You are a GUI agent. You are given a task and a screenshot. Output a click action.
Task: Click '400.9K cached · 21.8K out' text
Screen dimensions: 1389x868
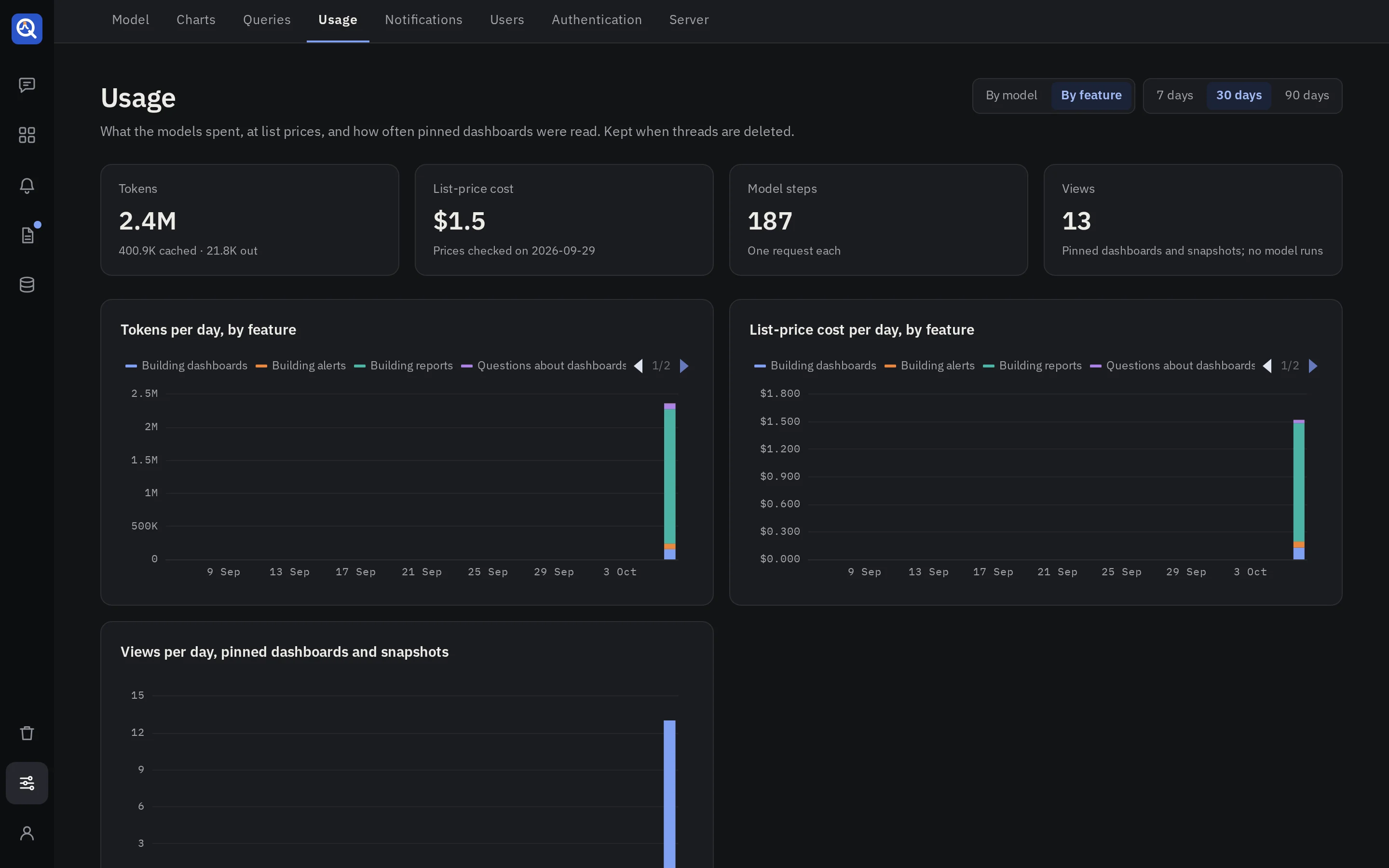tap(188, 251)
